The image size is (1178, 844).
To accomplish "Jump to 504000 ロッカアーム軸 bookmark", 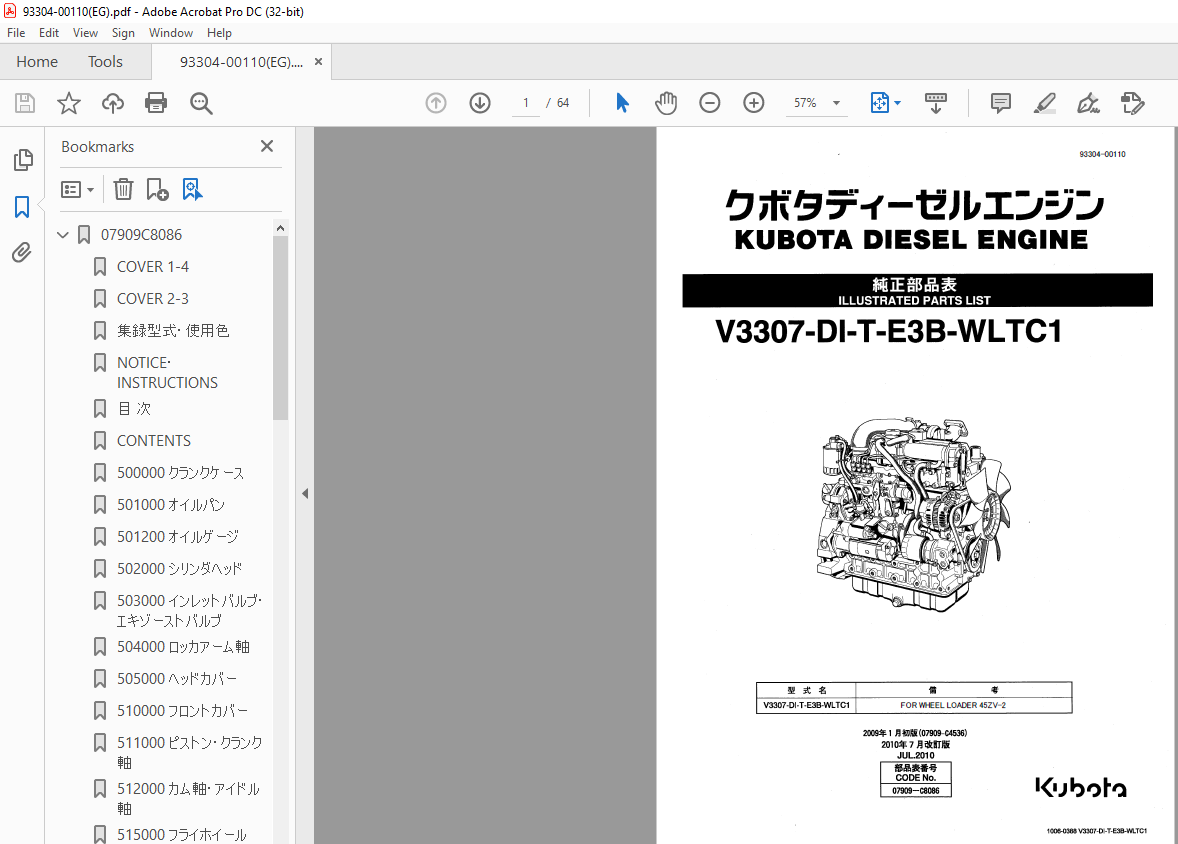I will [x=183, y=647].
